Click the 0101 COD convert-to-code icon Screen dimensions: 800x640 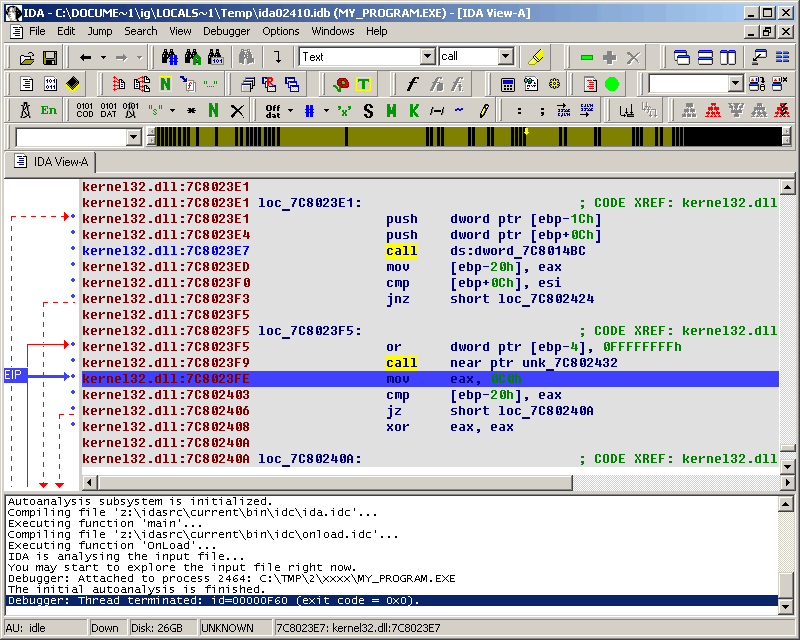[85, 110]
